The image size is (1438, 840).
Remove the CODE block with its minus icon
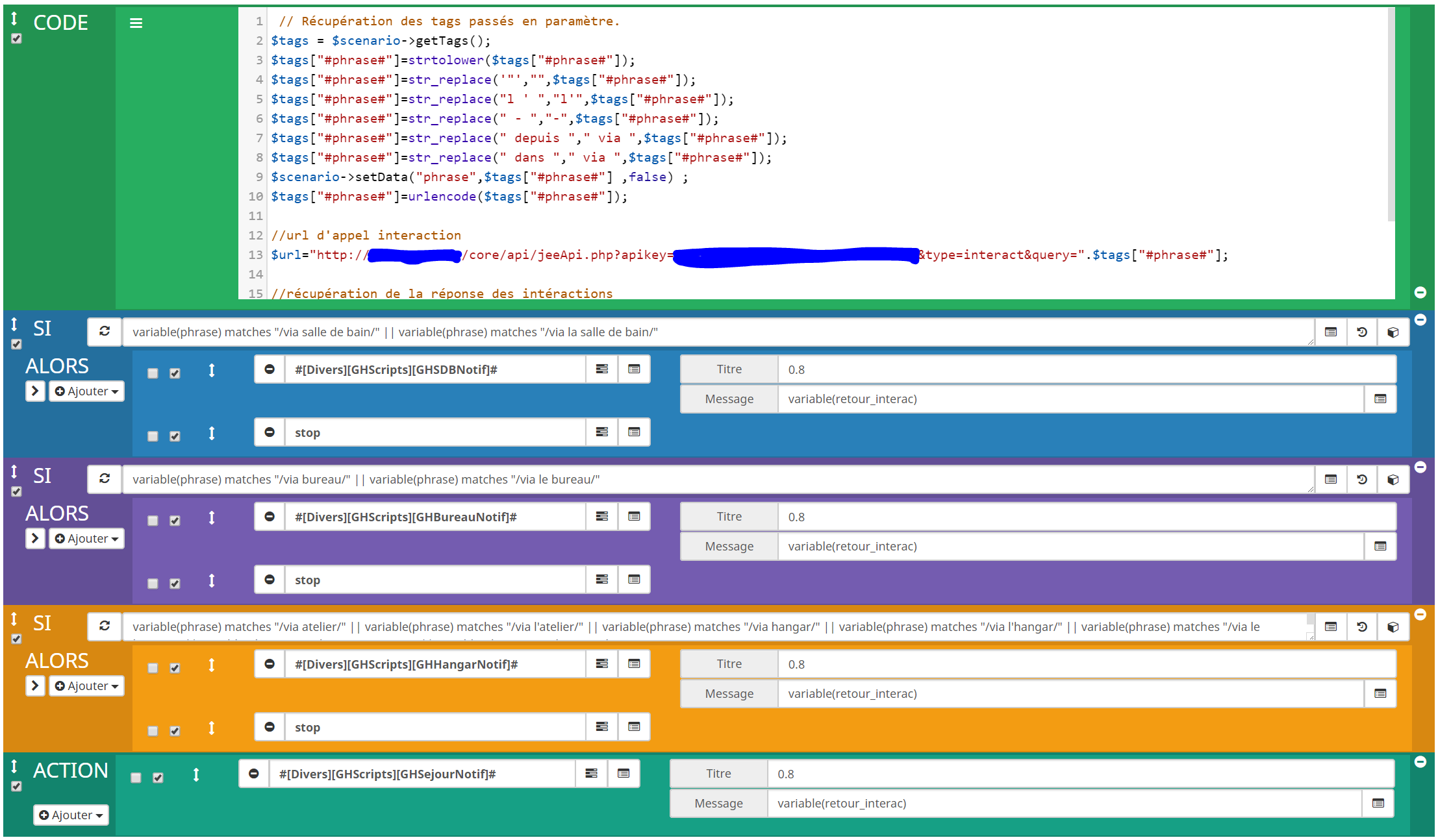tap(1420, 292)
